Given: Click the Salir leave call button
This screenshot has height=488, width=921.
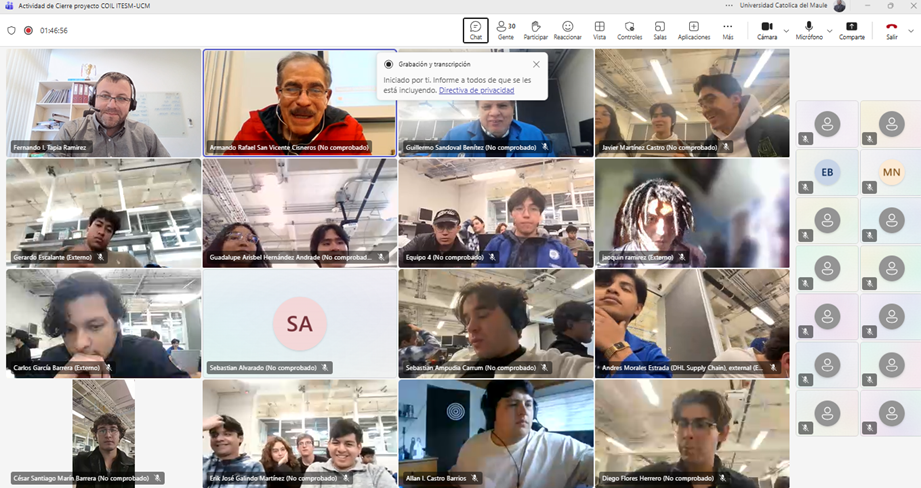Looking at the screenshot, I should pos(891,30).
